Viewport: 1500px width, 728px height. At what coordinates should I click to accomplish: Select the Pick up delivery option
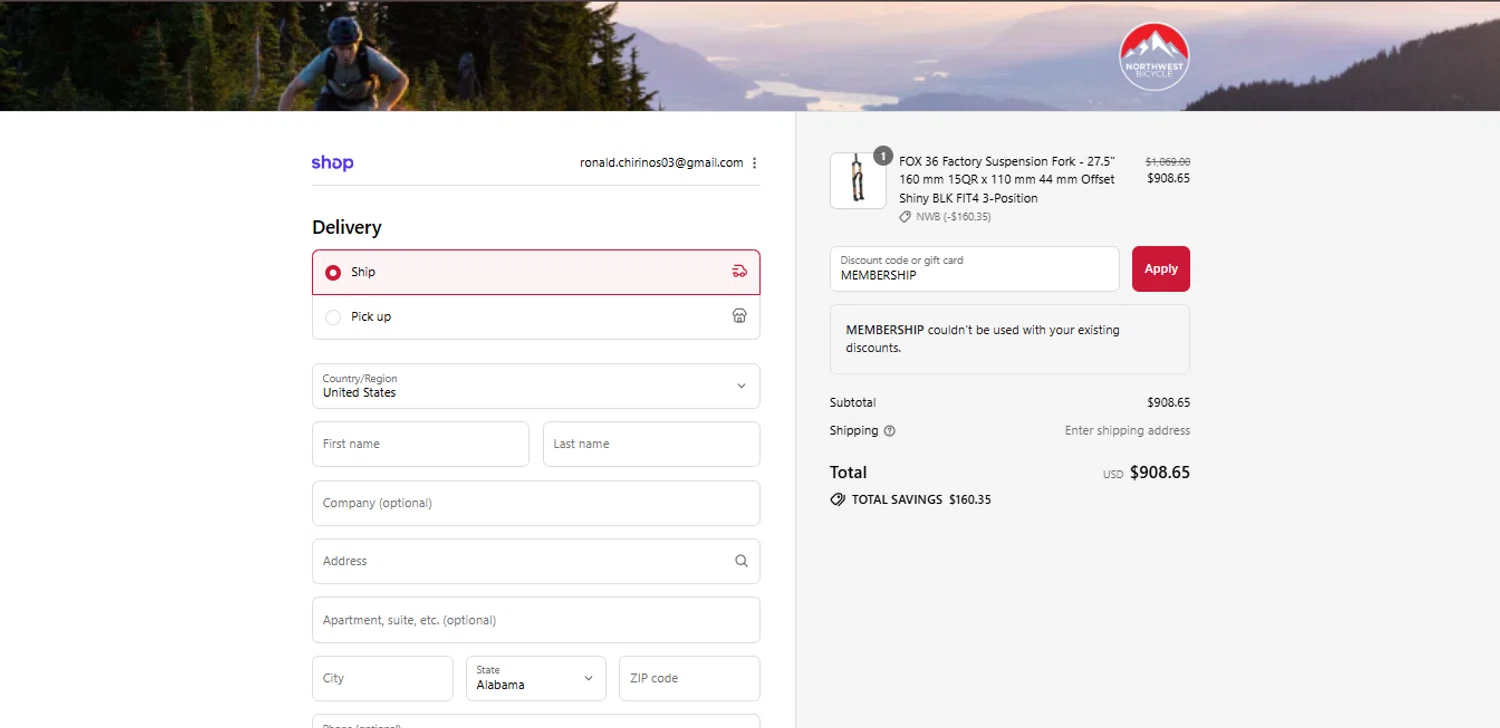(536, 317)
